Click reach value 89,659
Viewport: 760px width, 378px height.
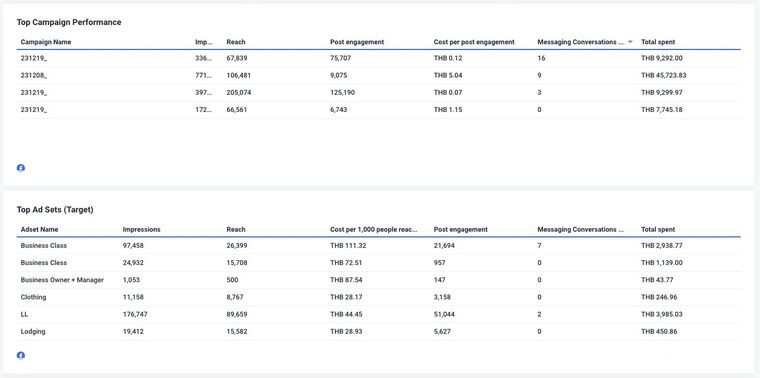tap(237, 315)
